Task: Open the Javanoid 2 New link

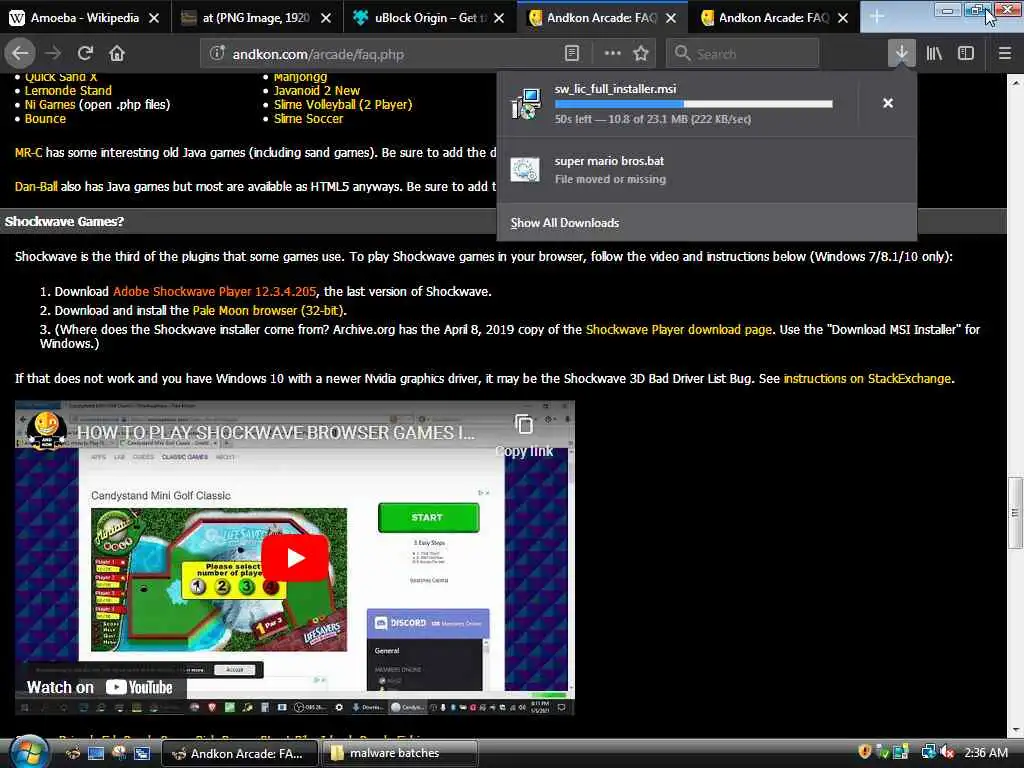Action: [x=317, y=90]
